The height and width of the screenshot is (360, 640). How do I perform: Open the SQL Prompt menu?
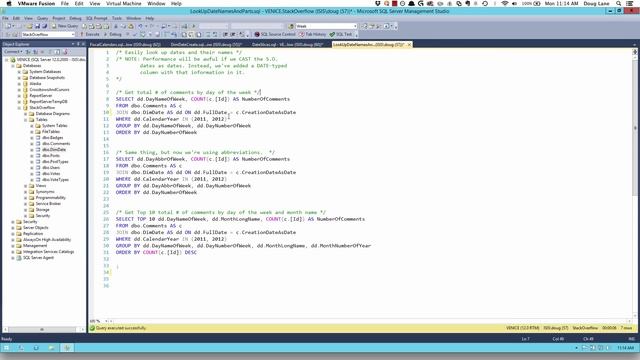pyautogui.click(x=97, y=18)
